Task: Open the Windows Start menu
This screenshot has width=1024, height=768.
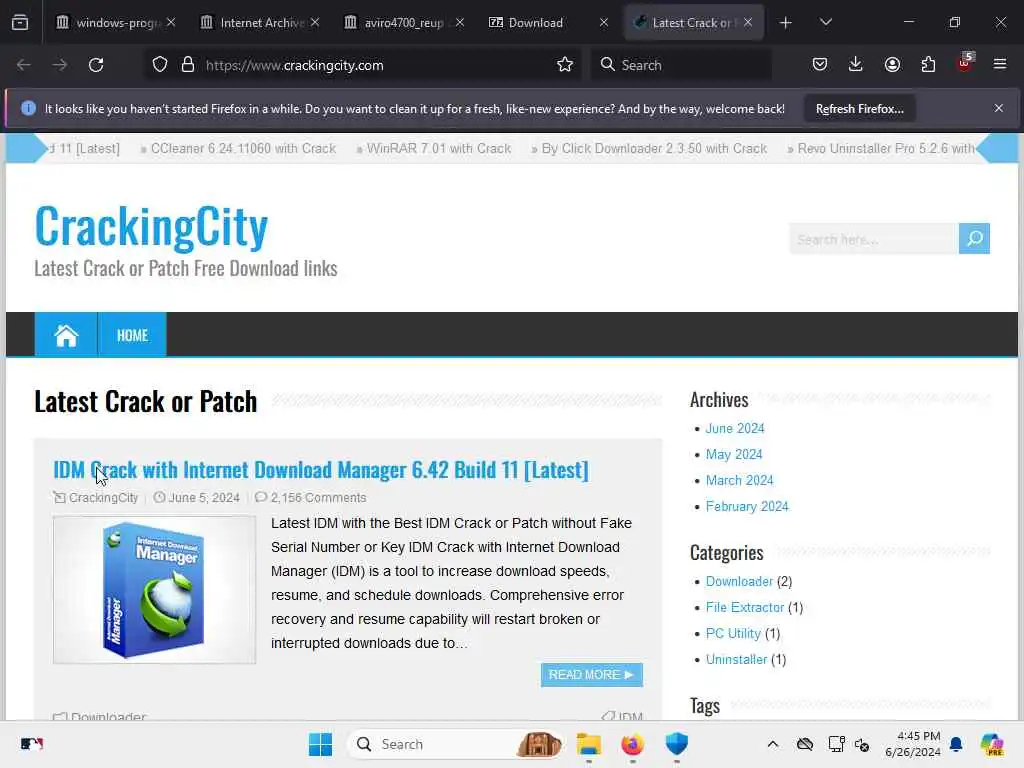Action: click(320, 744)
